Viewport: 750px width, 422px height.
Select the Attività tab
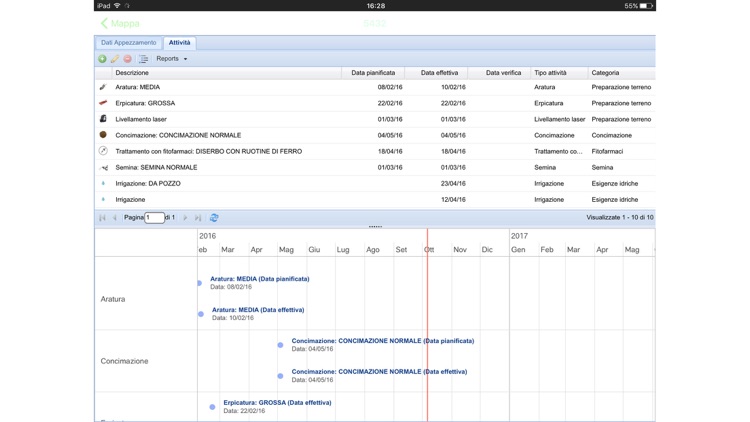179,43
